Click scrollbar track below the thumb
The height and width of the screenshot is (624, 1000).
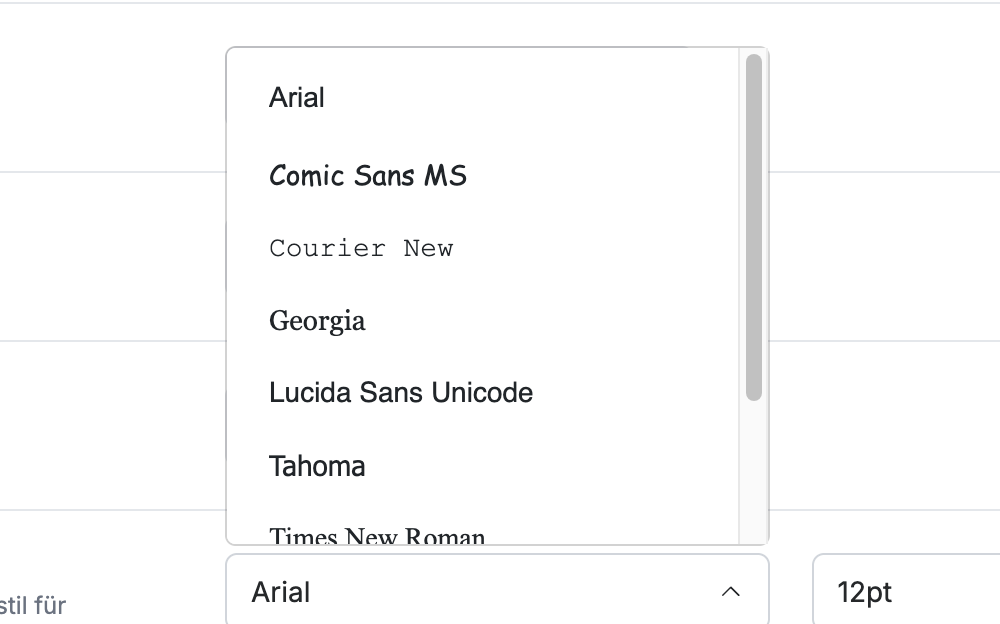point(754,472)
